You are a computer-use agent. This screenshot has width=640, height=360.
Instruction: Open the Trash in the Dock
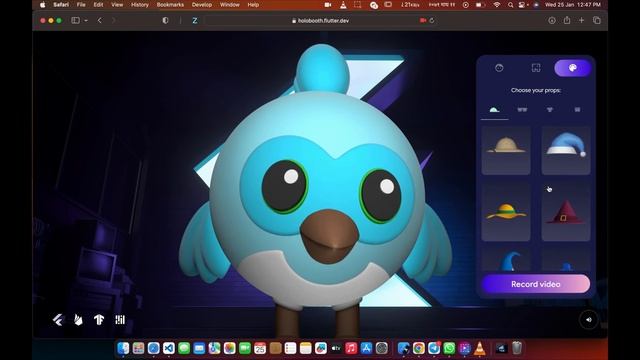[x=517, y=348]
